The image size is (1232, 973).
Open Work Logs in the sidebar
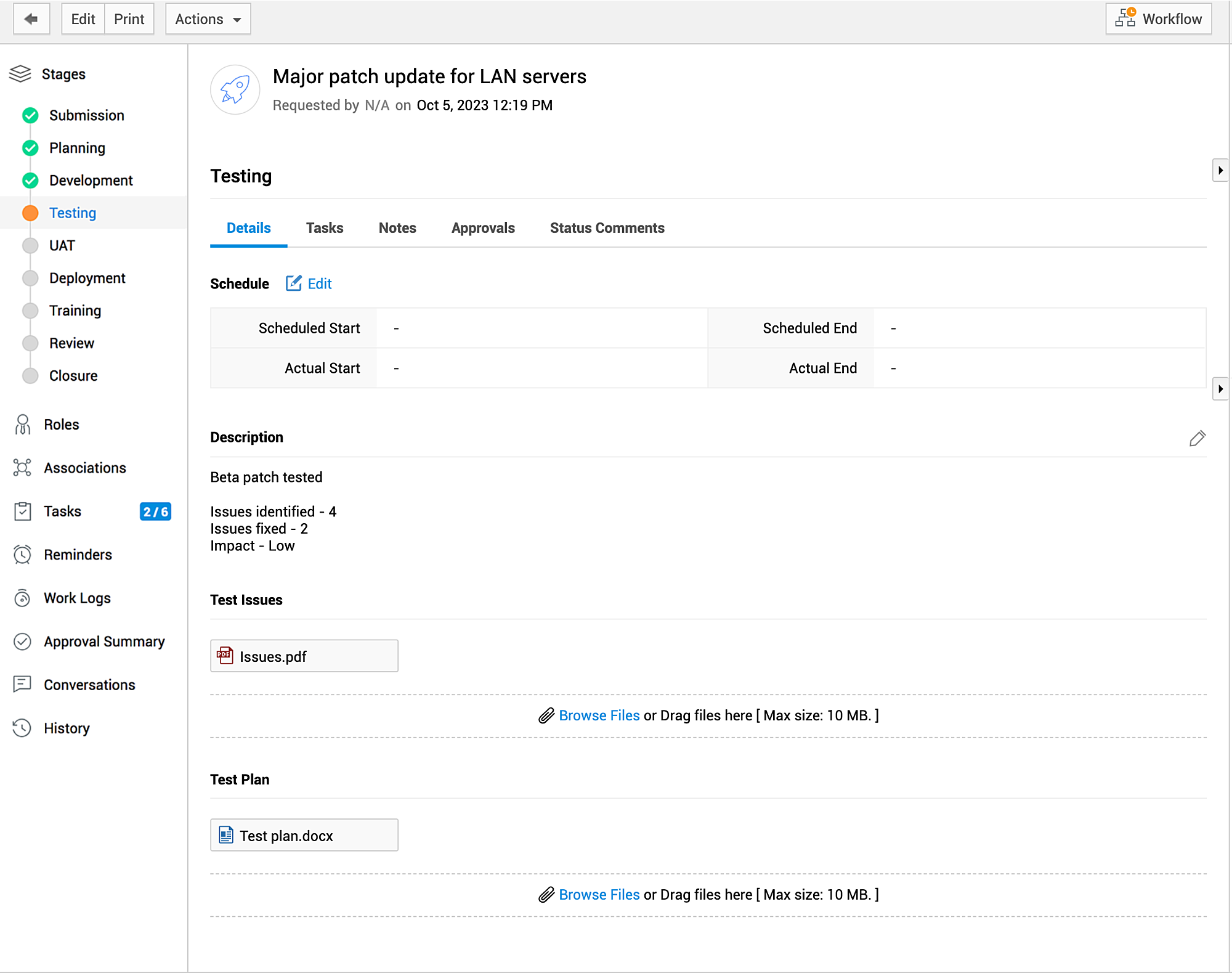coord(77,598)
